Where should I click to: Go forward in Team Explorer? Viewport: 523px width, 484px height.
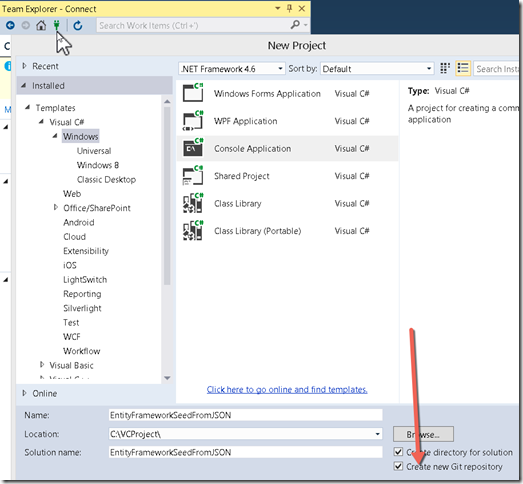tap(26, 25)
